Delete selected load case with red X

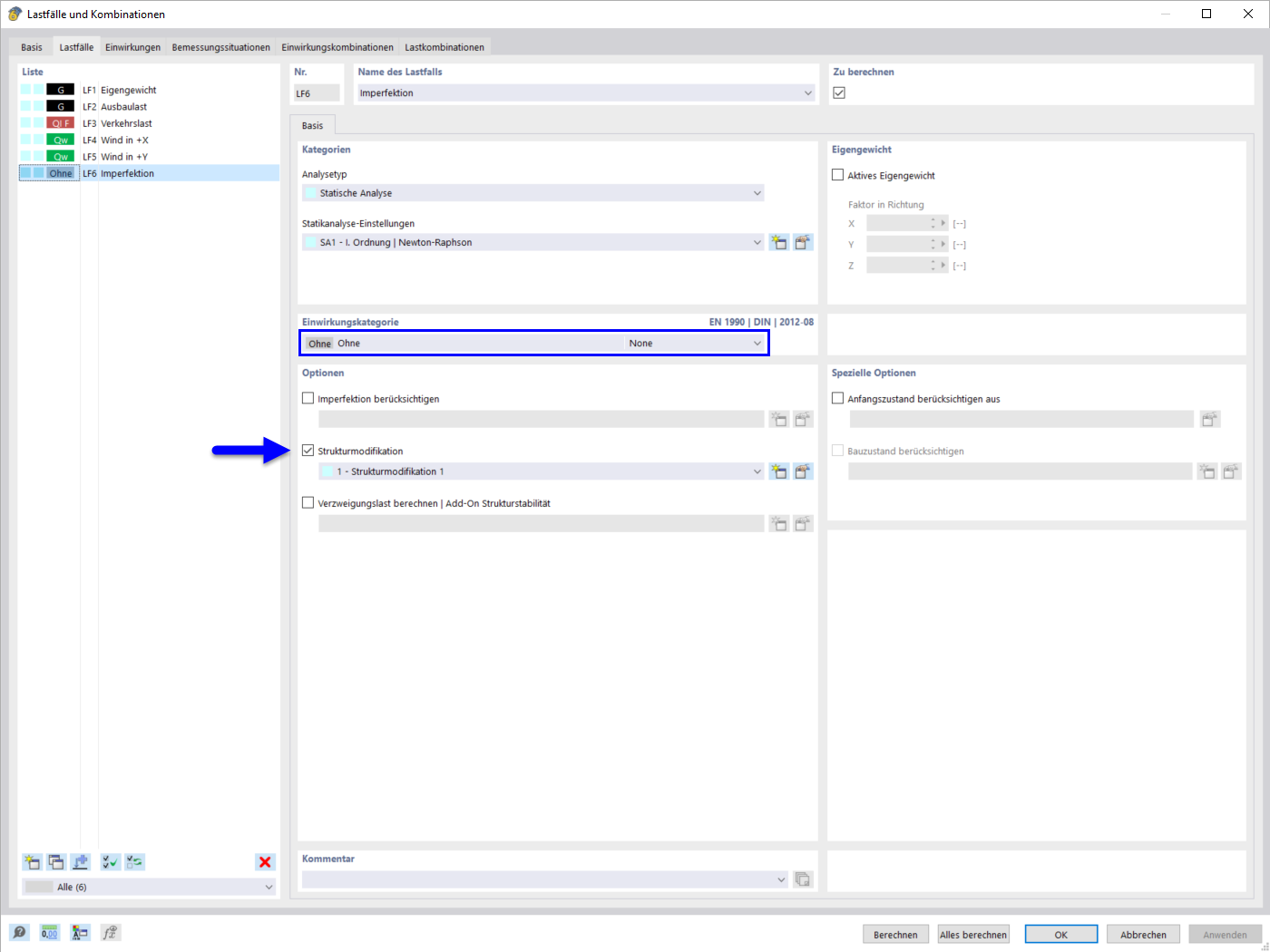(265, 862)
